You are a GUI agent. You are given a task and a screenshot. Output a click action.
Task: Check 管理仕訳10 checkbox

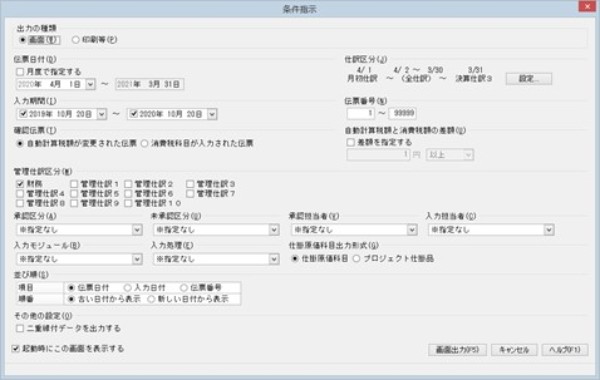[x=128, y=203]
